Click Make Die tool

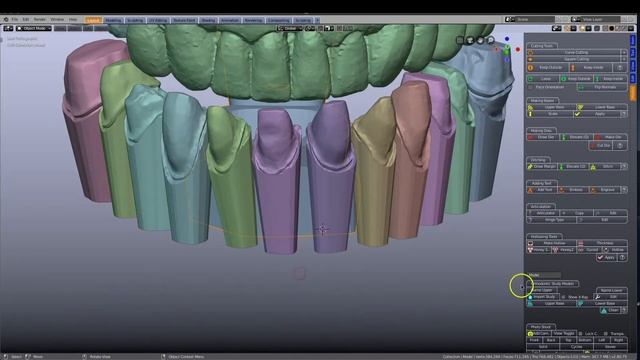point(610,137)
